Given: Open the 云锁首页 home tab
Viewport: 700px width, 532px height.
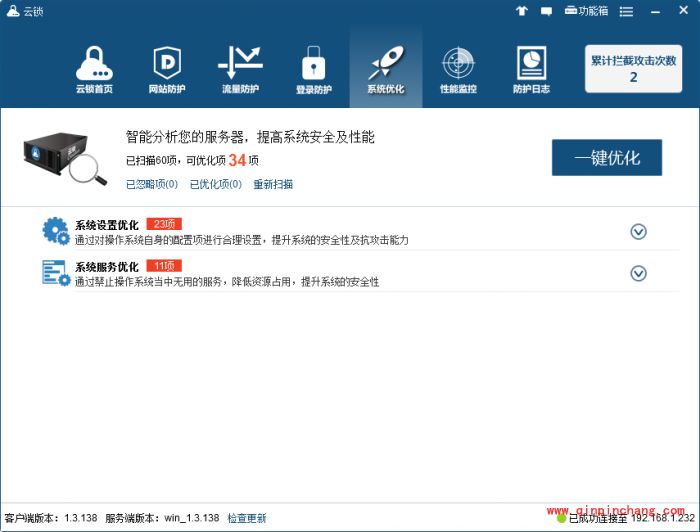Looking at the screenshot, I should [94, 70].
